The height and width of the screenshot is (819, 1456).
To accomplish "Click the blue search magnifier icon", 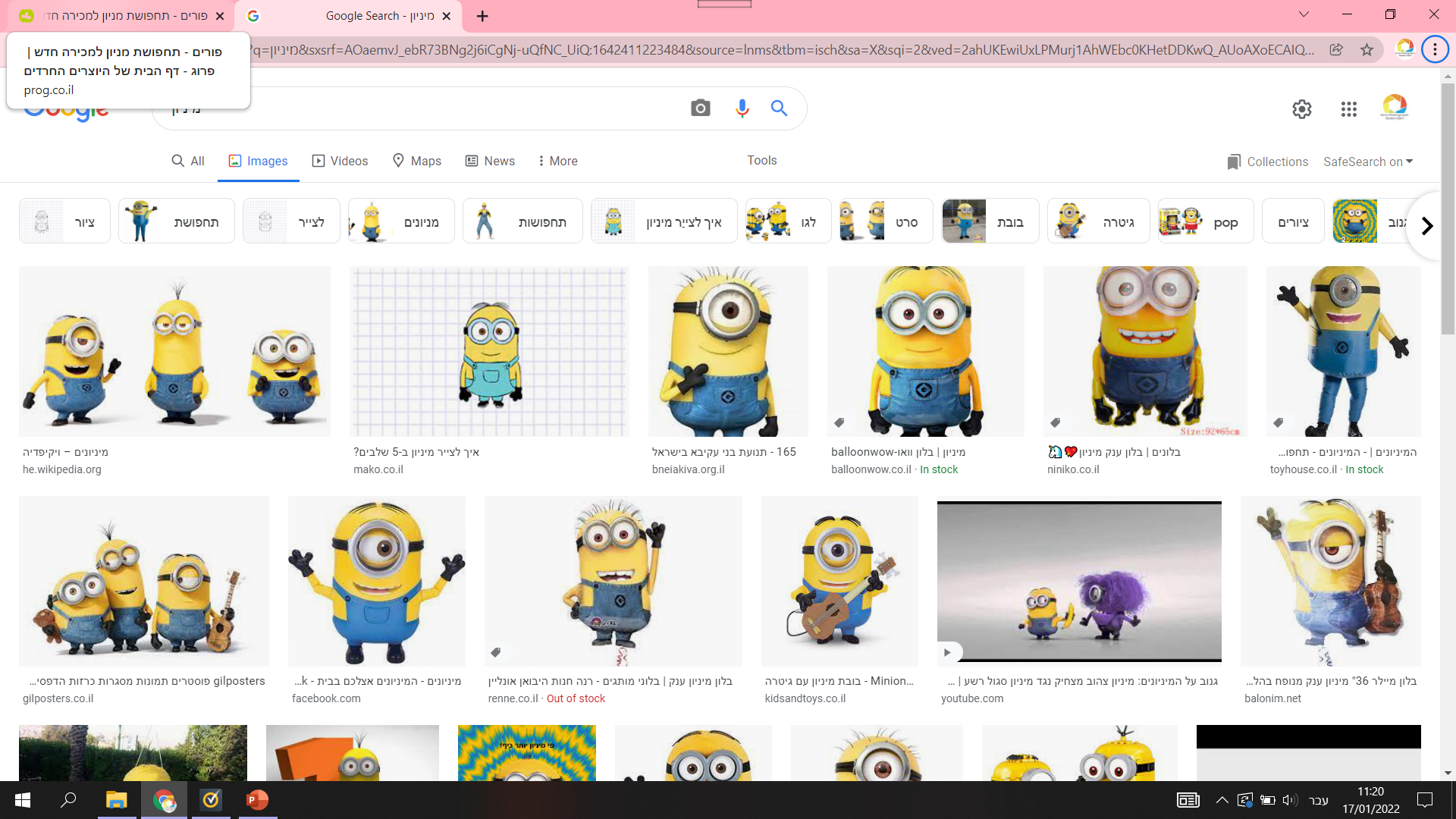I will tap(779, 108).
